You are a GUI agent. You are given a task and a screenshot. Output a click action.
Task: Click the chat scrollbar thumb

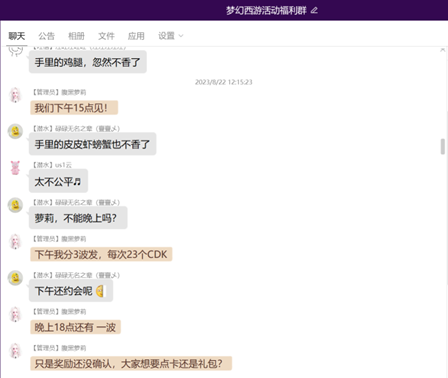coord(443,147)
